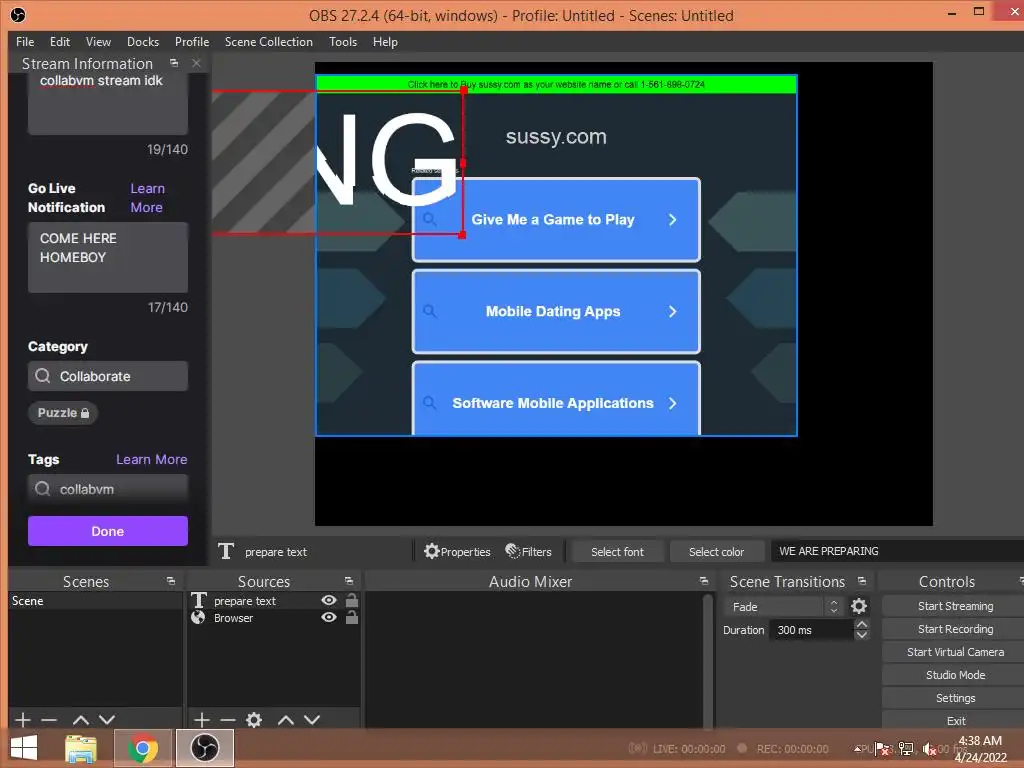Image resolution: width=1024 pixels, height=768 pixels.
Task: Remove selected source with minus icon
Action: (x=228, y=720)
